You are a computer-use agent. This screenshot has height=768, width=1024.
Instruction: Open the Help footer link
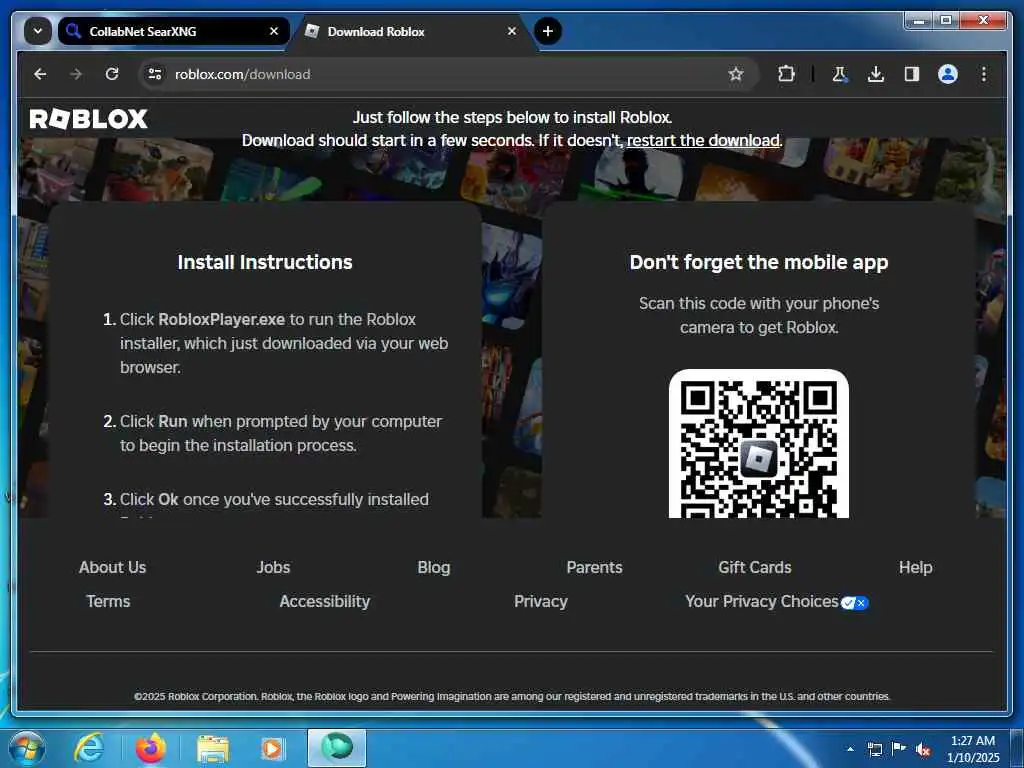click(x=916, y=568)
